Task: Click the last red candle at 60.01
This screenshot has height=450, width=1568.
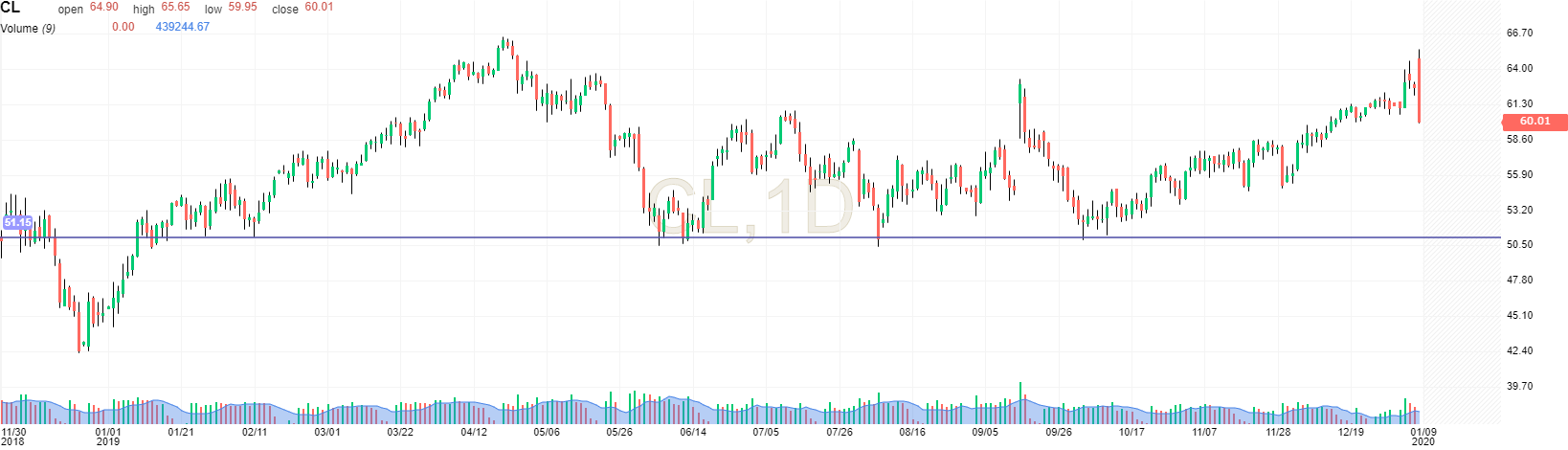Action: 1419,91
